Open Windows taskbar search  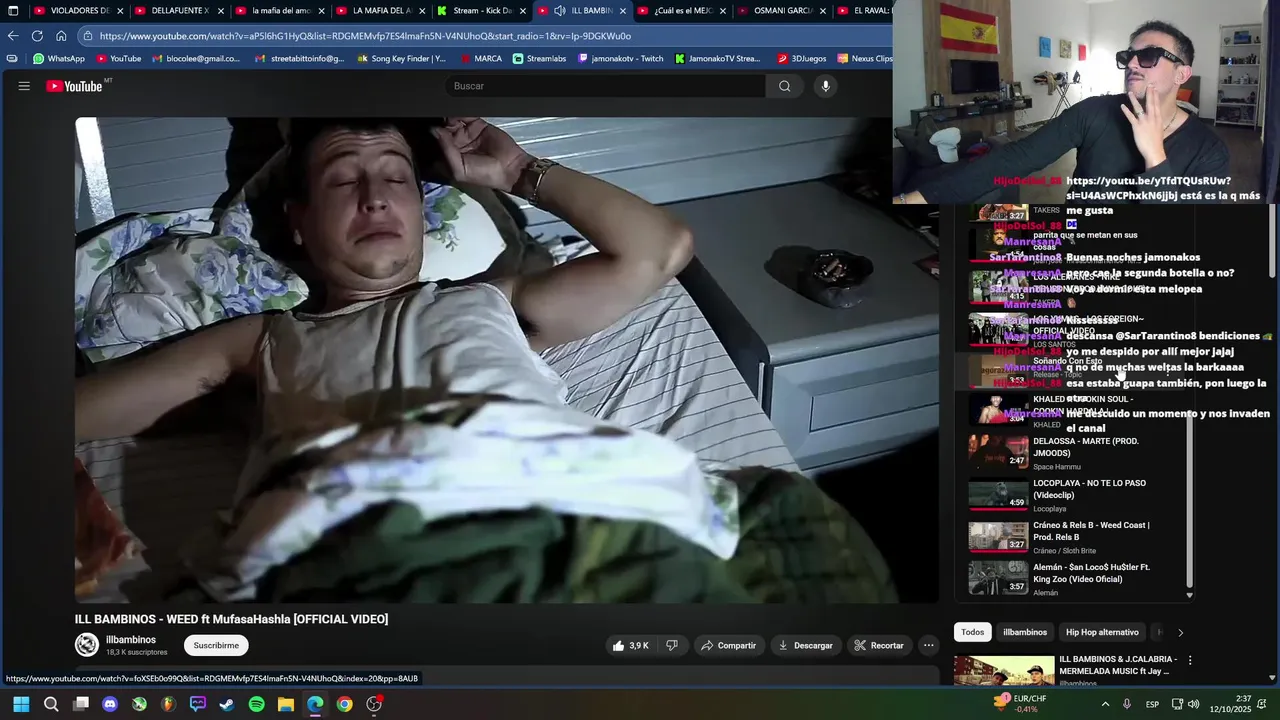pyautogui.click(x=51, y=704)
